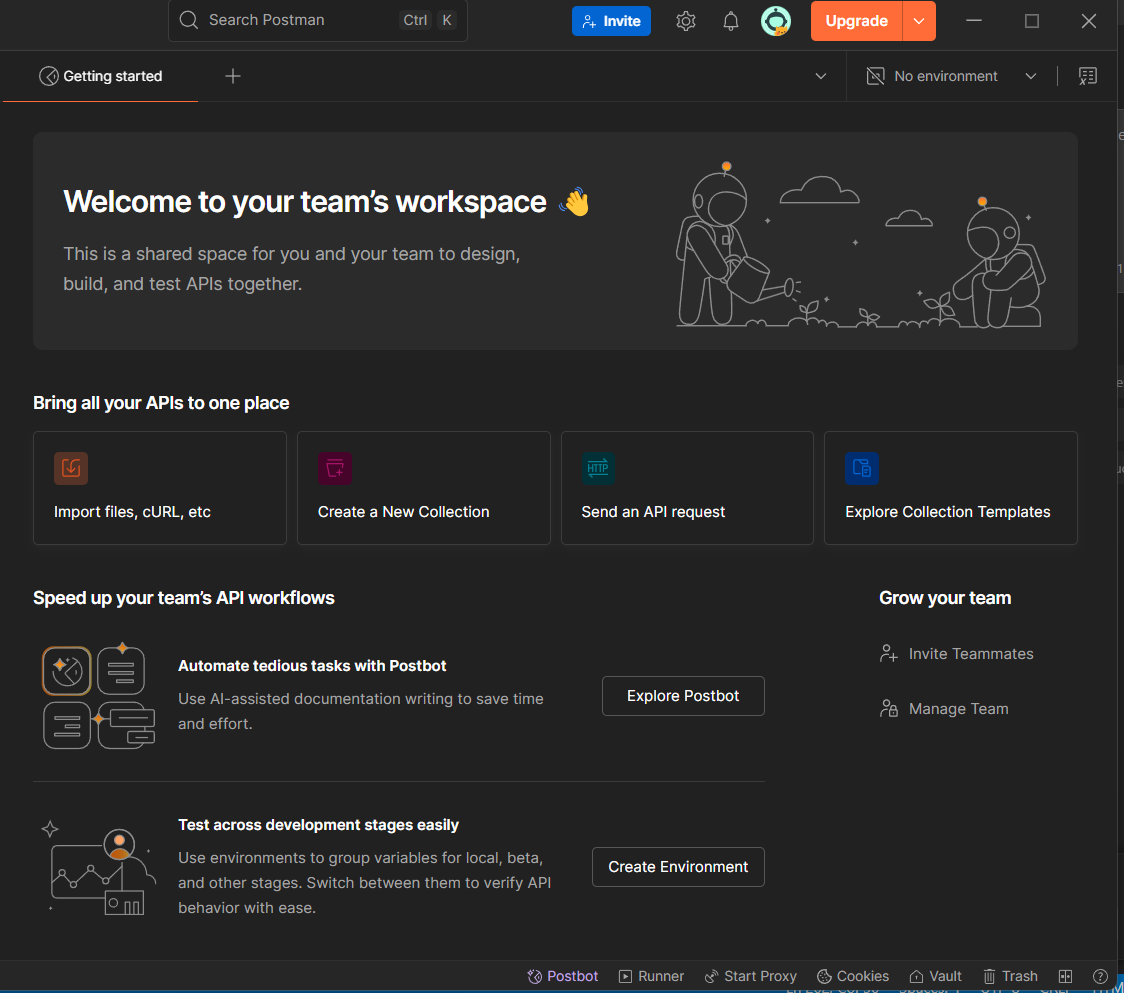Open the notifications bell
The height and width of the screenshot is (993, 1124).
point(731,21)
